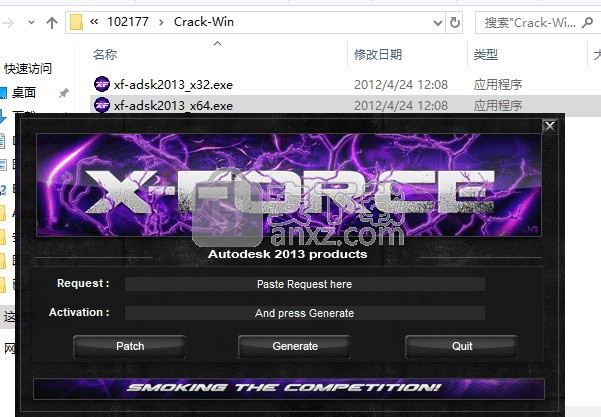
Task: Click the Patch button
Action: point(130,346)
